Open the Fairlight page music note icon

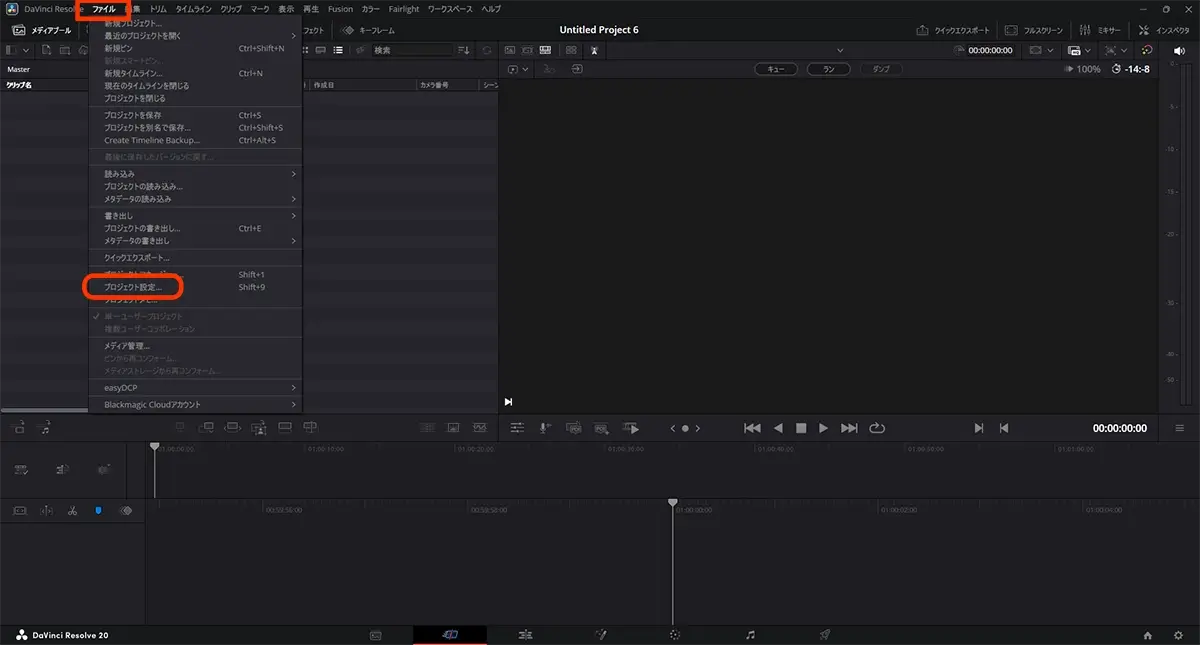tap(750, 635)
